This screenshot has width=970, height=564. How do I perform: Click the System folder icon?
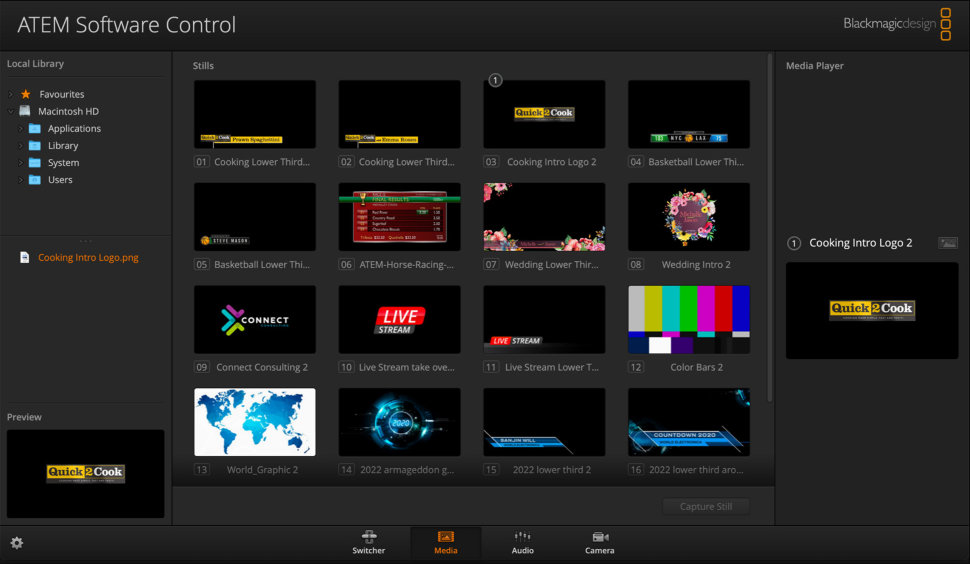pyautogui.click(x=35, y=163)
